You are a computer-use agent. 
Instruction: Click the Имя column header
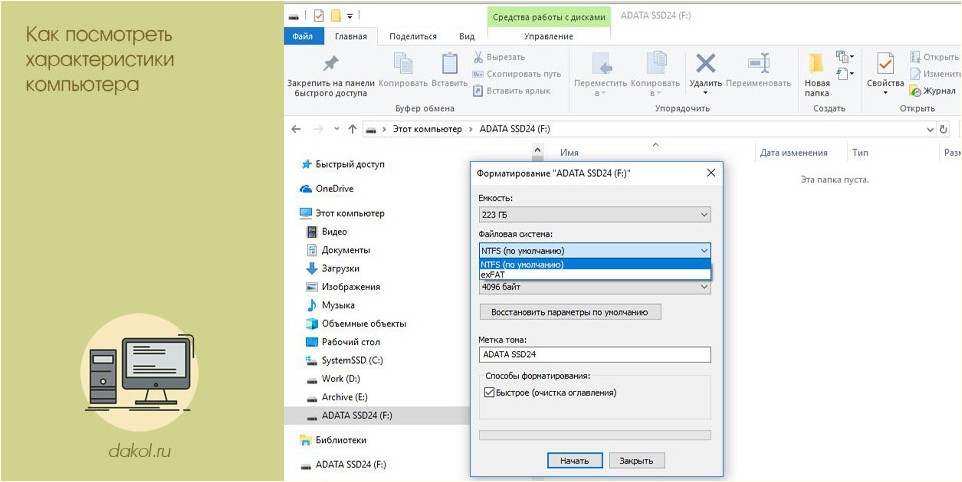click(569, 153)
